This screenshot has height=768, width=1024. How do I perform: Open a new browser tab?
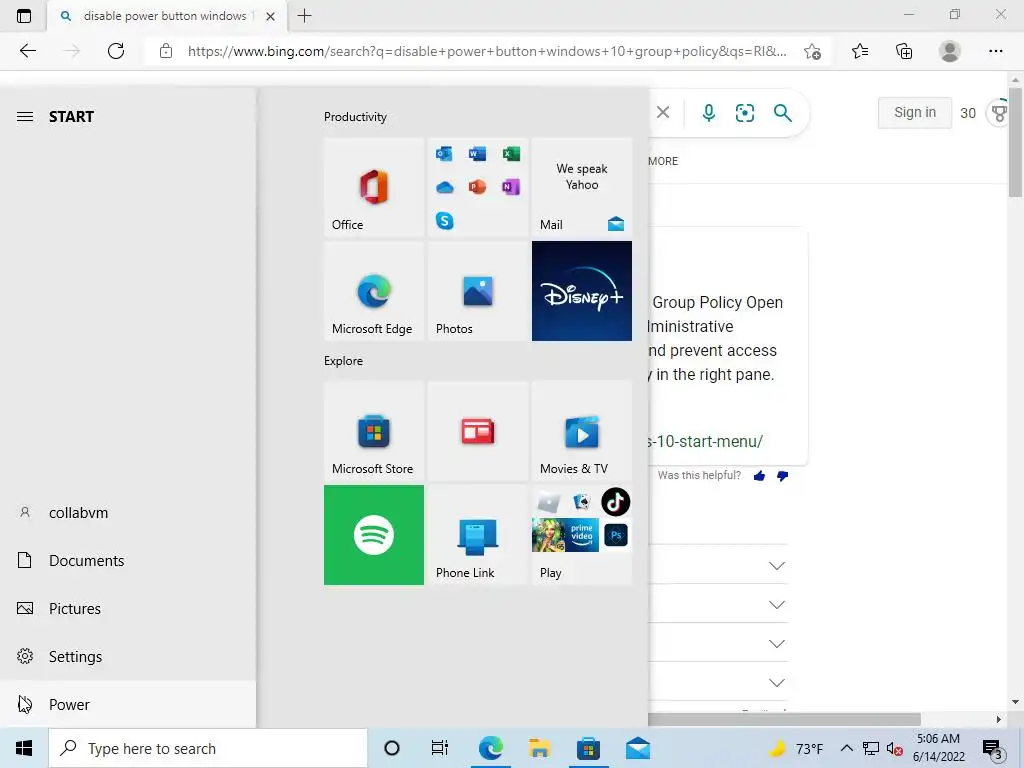point(304,16)
